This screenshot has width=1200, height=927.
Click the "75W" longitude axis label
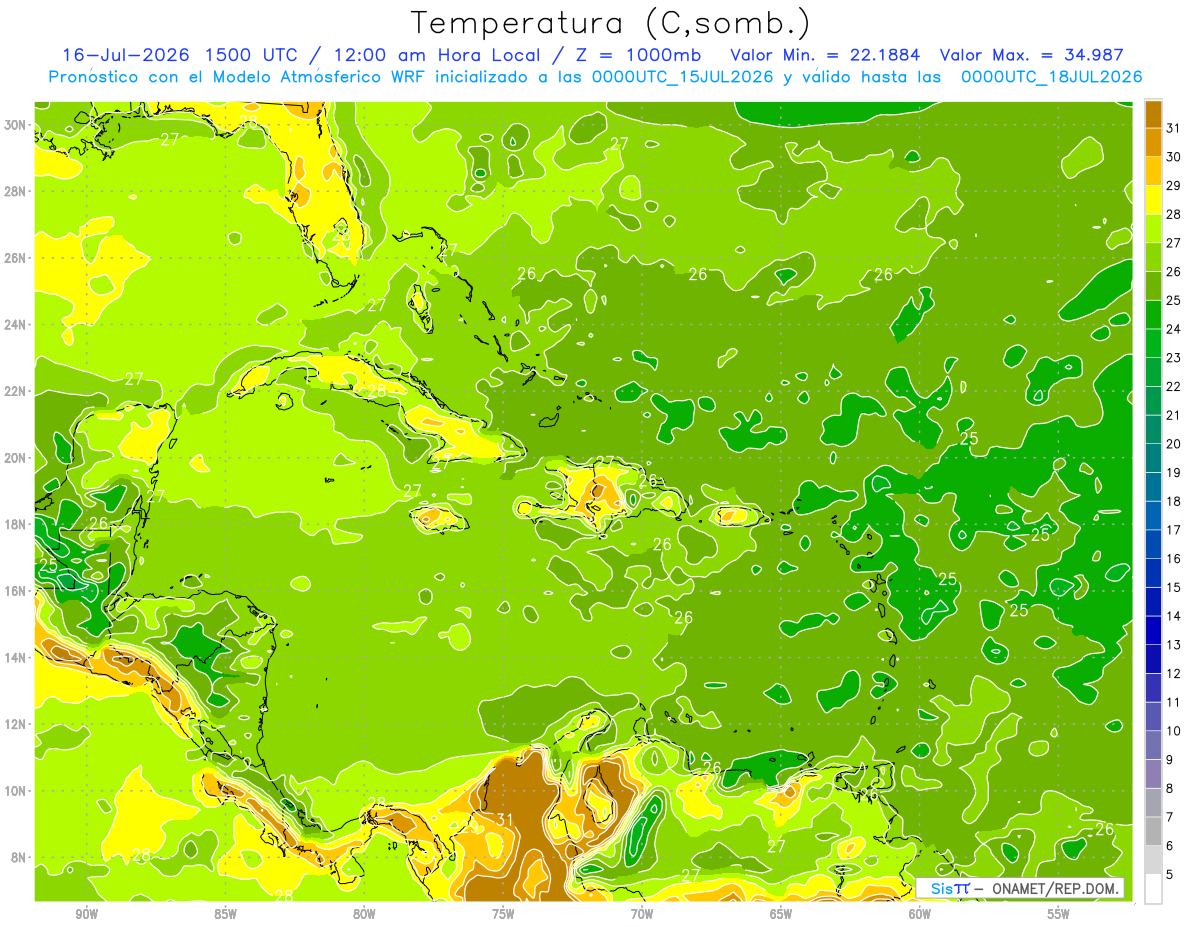(x=503, y=915)
